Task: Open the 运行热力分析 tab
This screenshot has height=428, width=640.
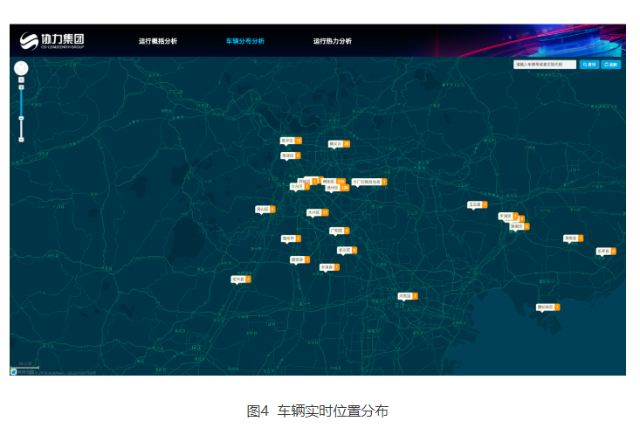Action: 332,42
